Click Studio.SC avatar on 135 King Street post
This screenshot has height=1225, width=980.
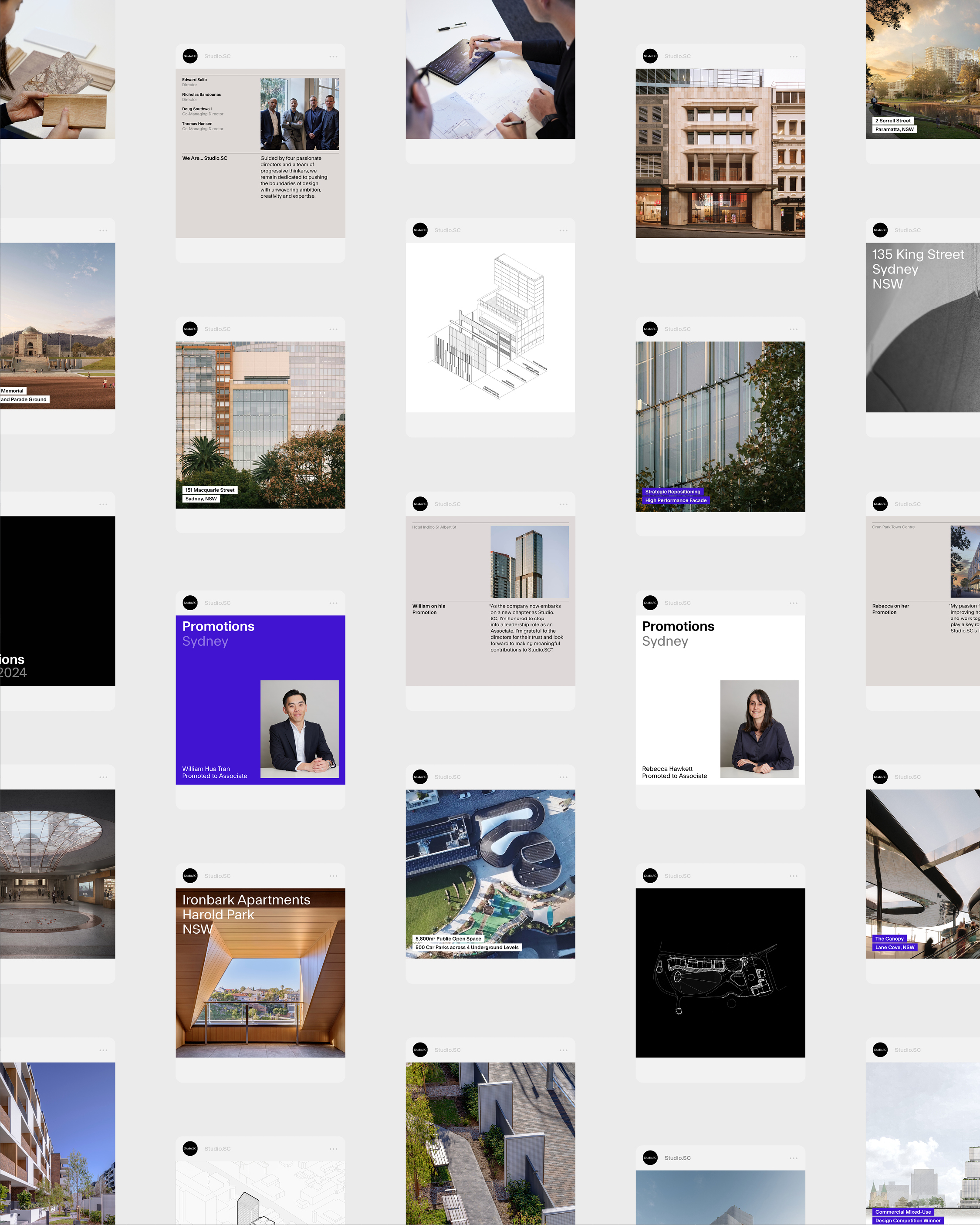[x=880, y=230]
